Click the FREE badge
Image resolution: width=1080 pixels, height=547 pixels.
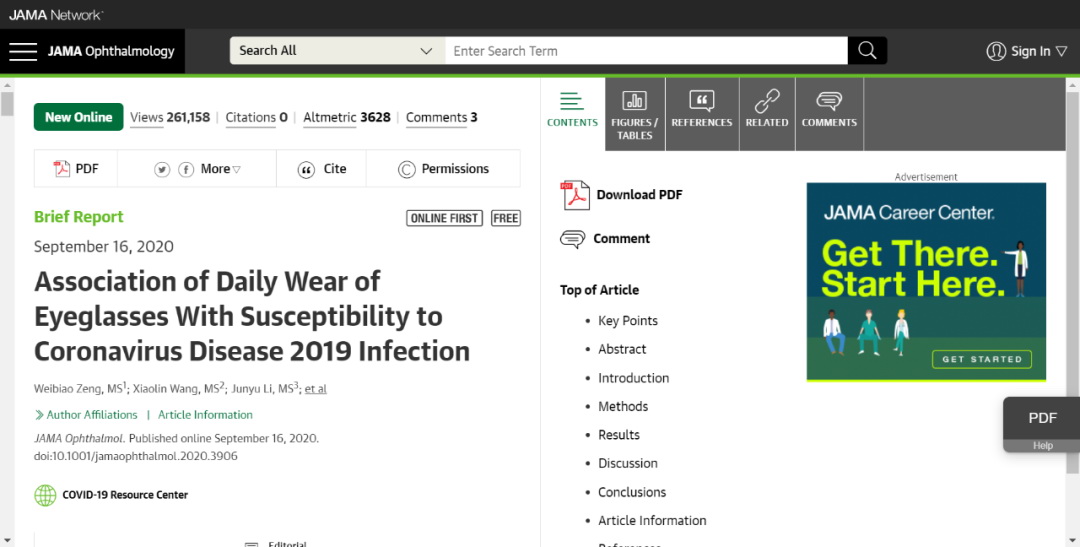coord(506,218)
